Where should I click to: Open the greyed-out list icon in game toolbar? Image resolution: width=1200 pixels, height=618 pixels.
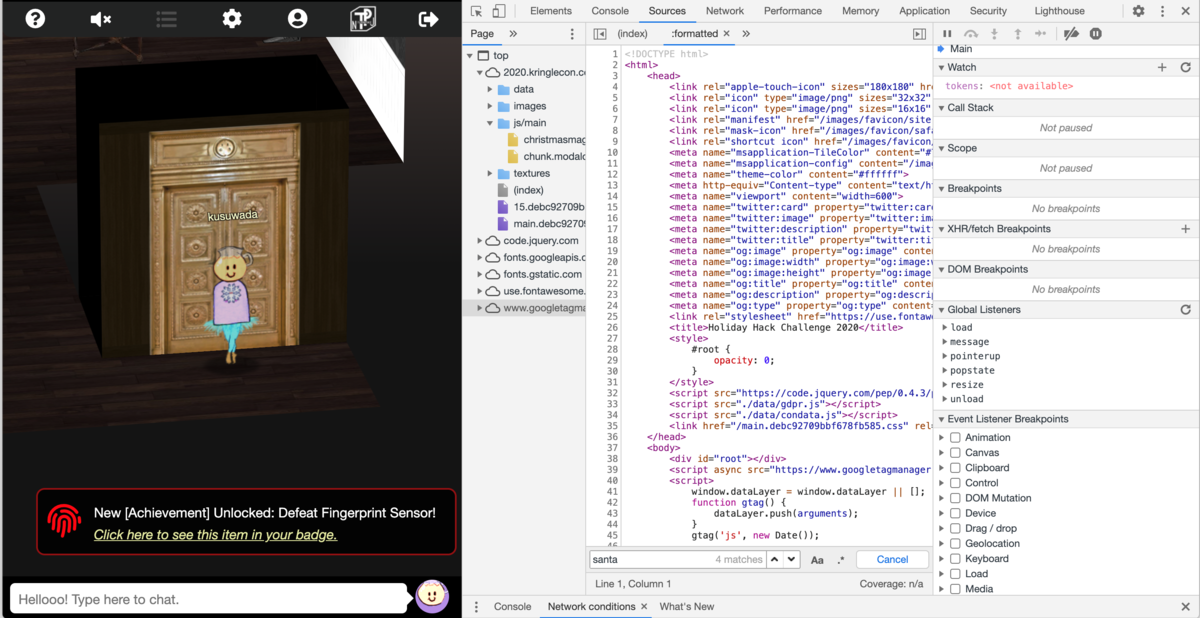[166, 19]
